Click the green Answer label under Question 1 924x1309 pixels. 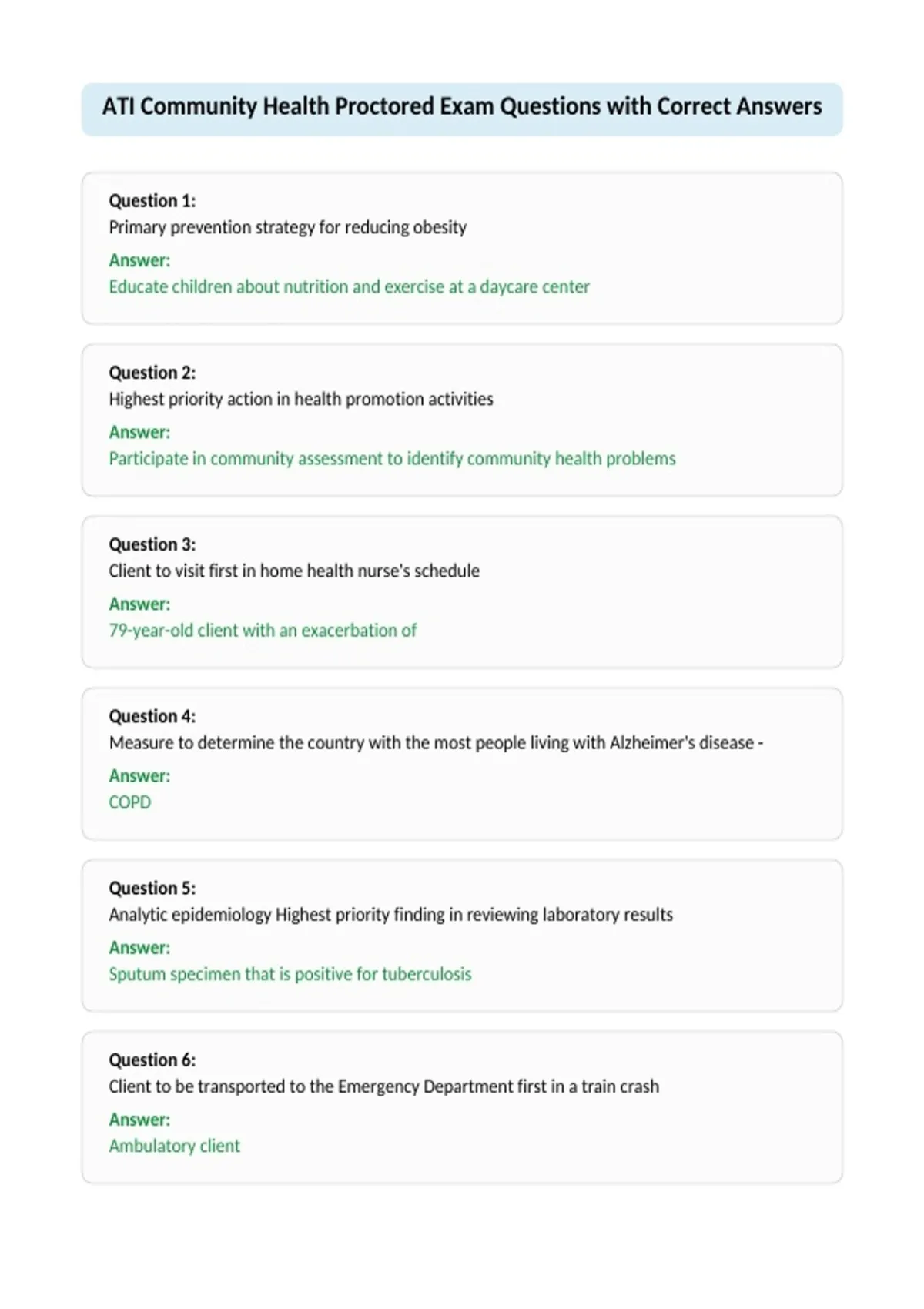click(139, 260)
